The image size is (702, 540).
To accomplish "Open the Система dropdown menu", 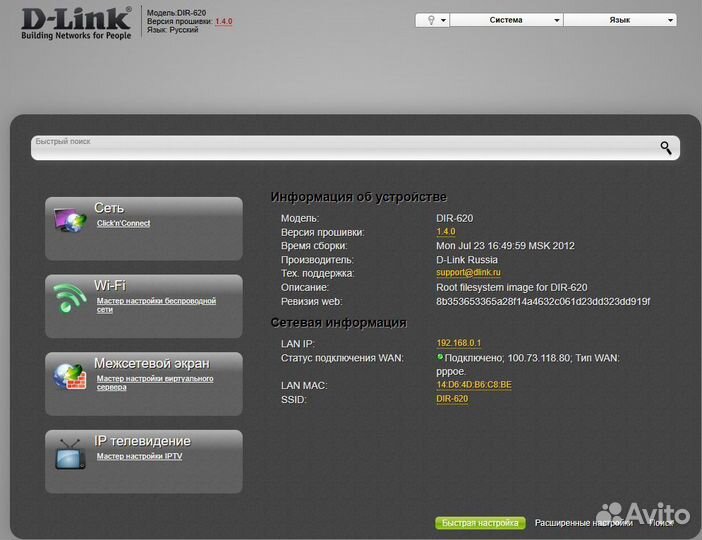I will click(506, 20).
